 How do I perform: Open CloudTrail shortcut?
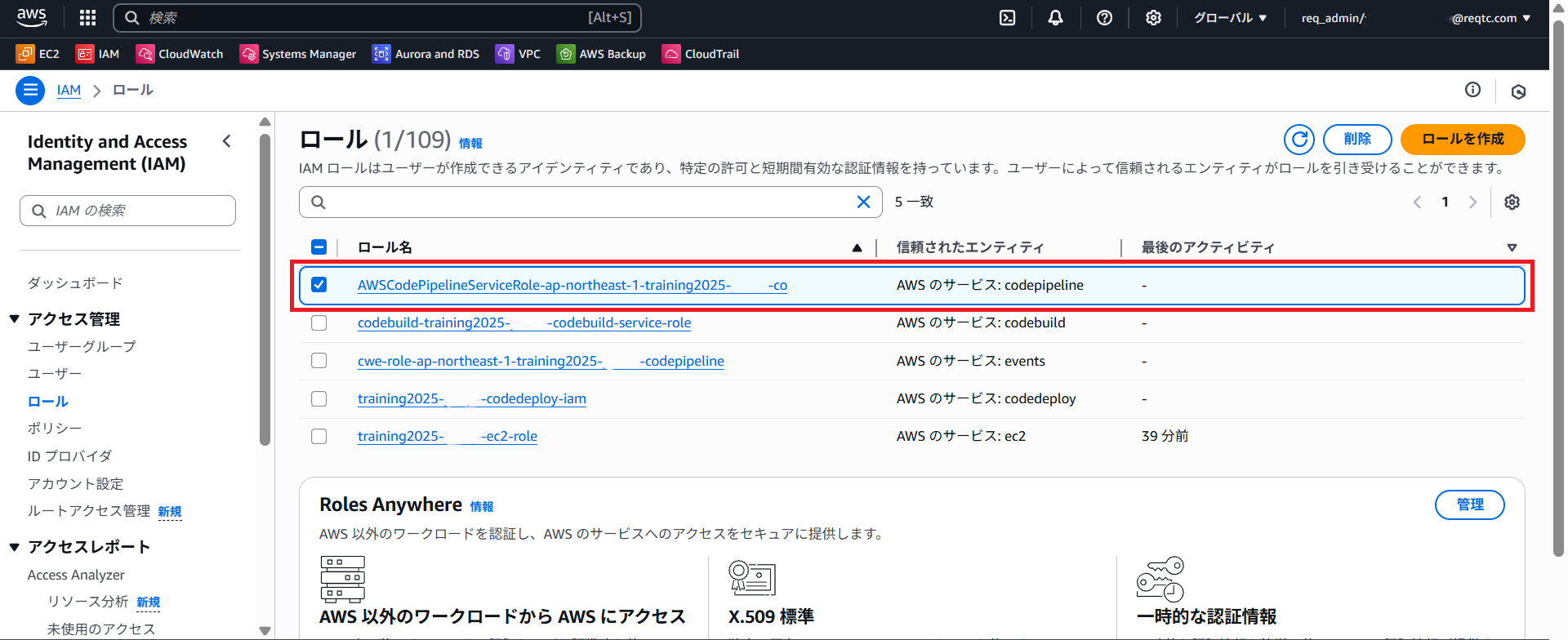pyautogui.click(x=701, y=54)
